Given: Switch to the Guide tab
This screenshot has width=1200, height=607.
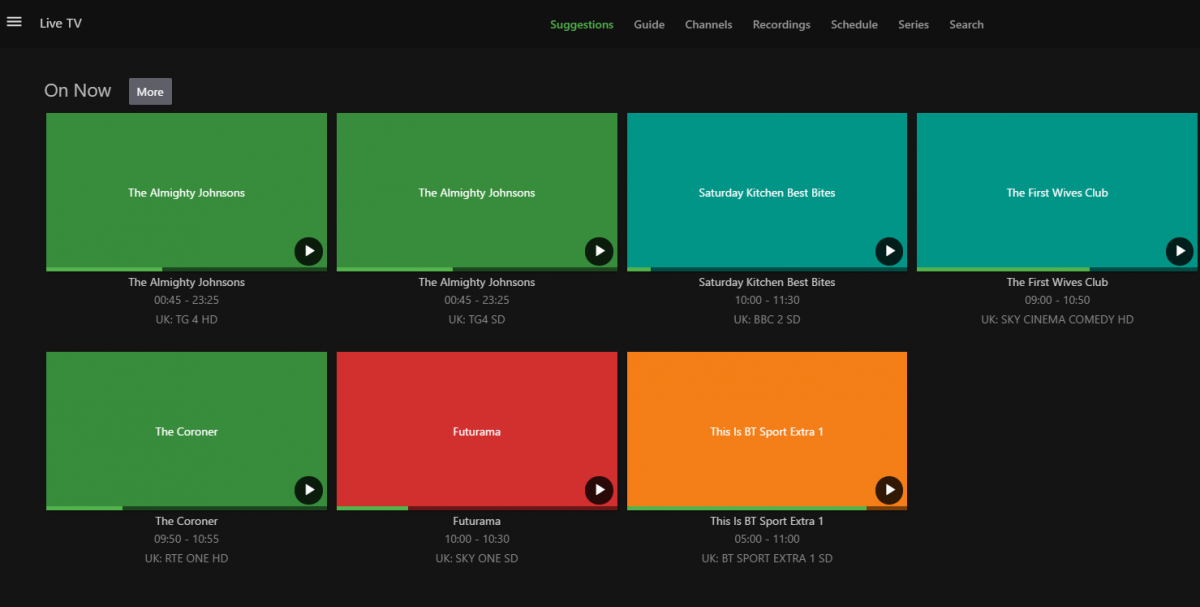Looking at the screenshot, I should point(649,25).
